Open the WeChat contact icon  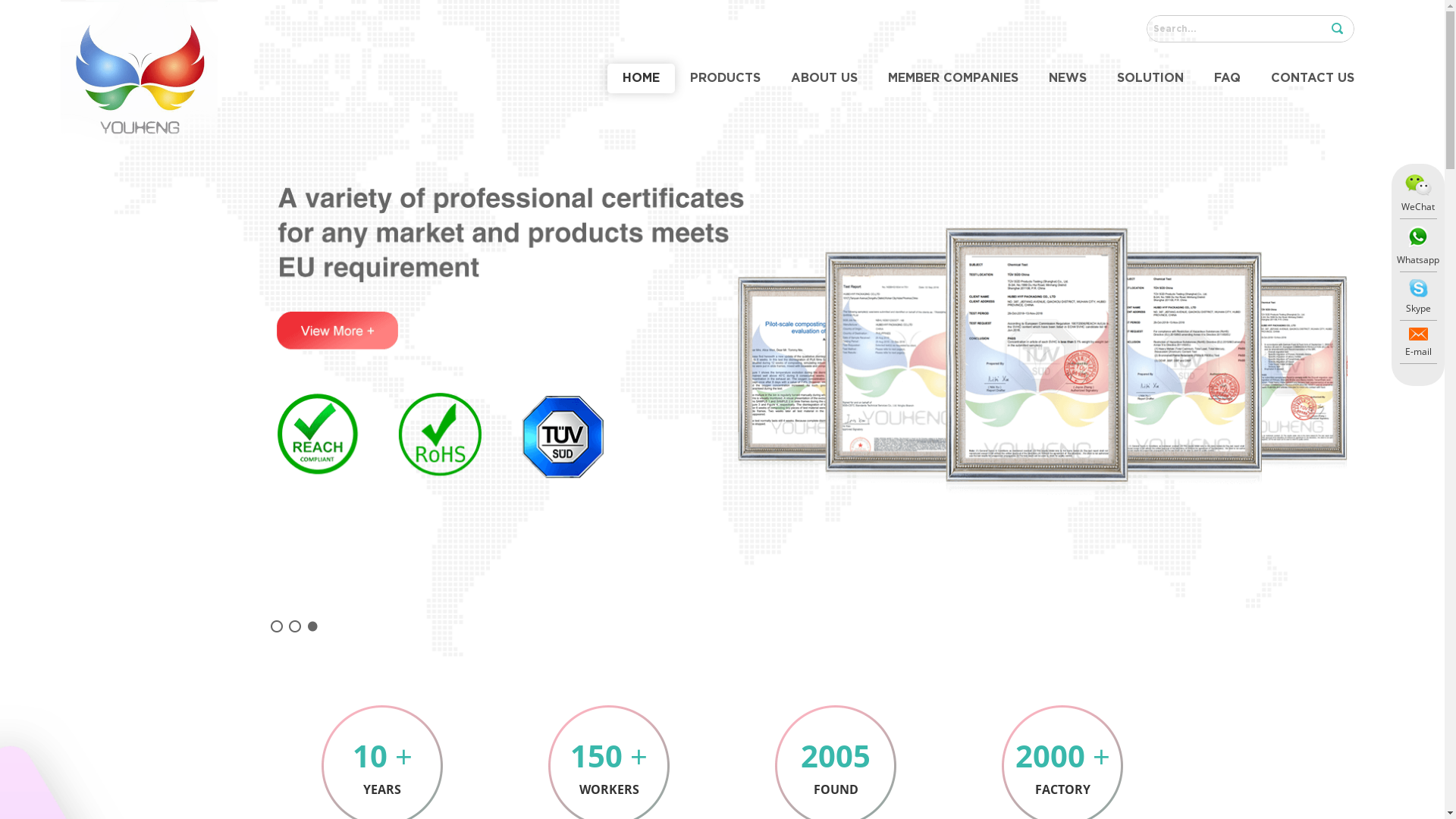[x=1417, y=186]
